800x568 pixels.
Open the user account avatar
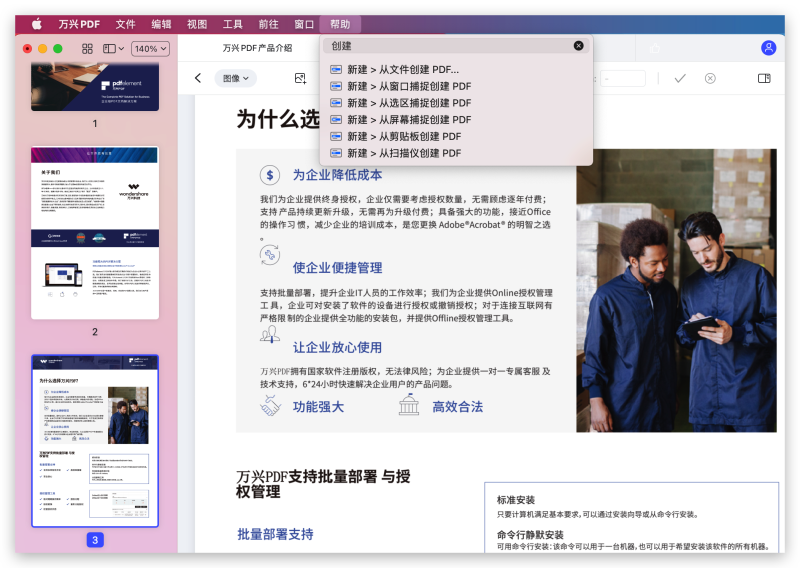[x=768, y=48]
